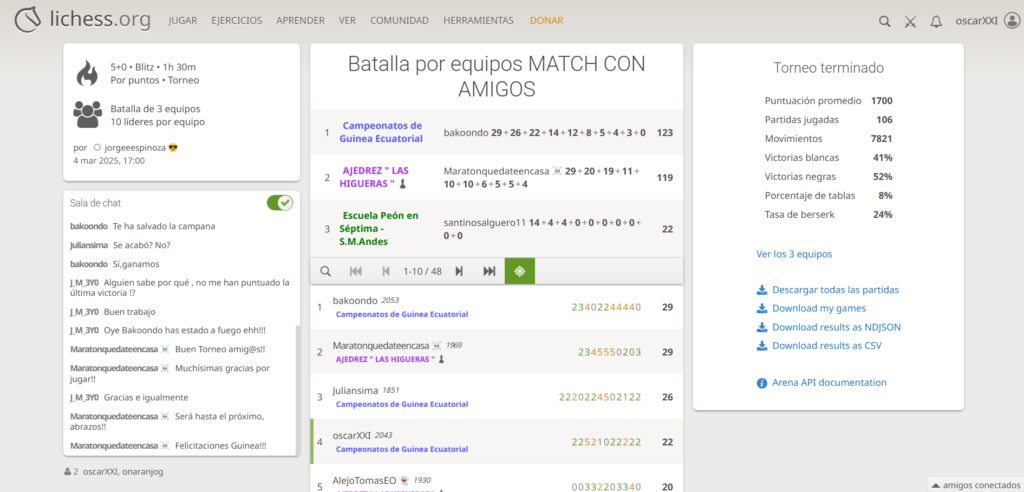Screen dimensions: 1024x492
Task: Expand amigos conectados panel
Action: (x=974, y=485)
